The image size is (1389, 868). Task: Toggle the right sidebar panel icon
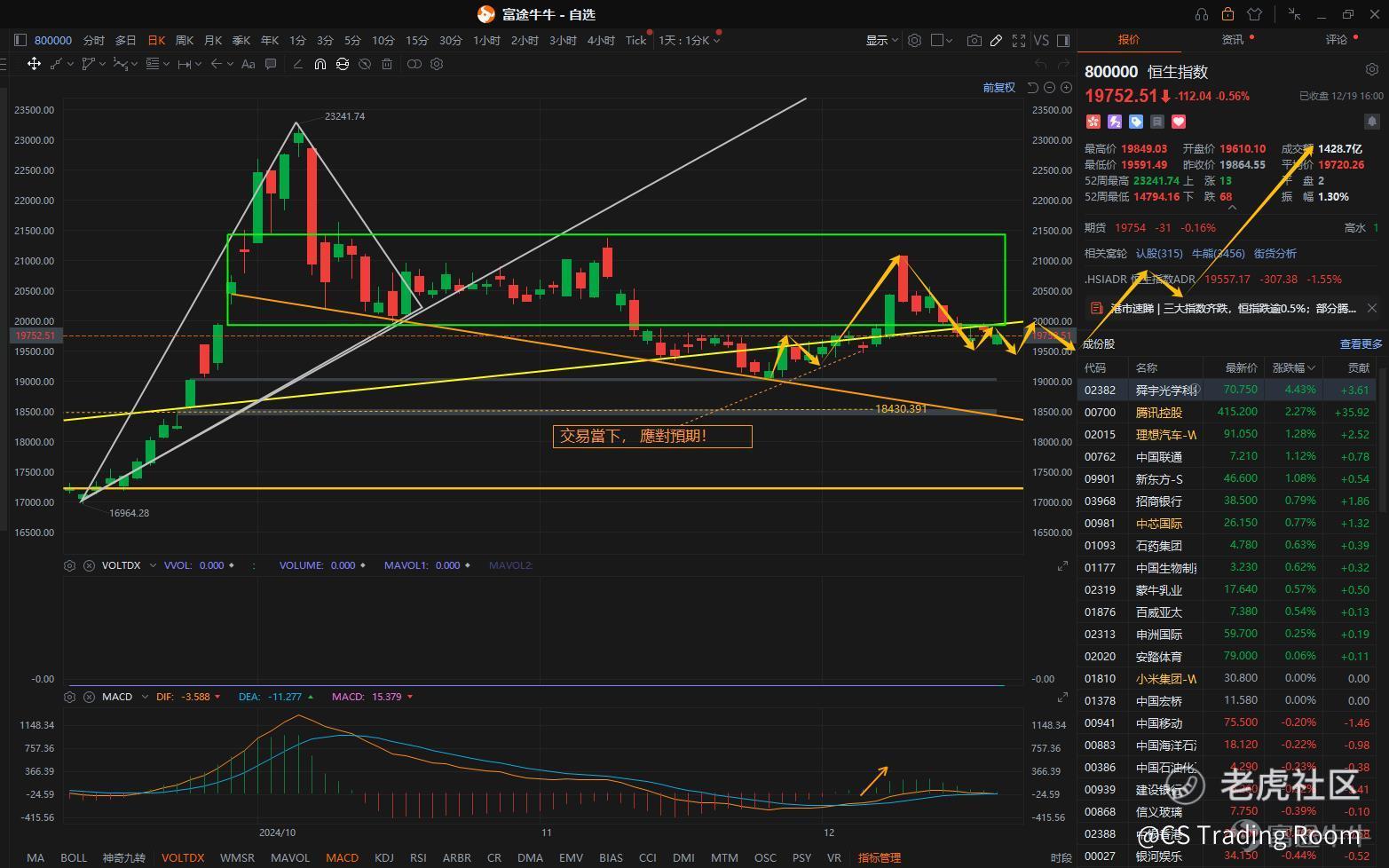pyautogui.click(x=1063, y=40)
